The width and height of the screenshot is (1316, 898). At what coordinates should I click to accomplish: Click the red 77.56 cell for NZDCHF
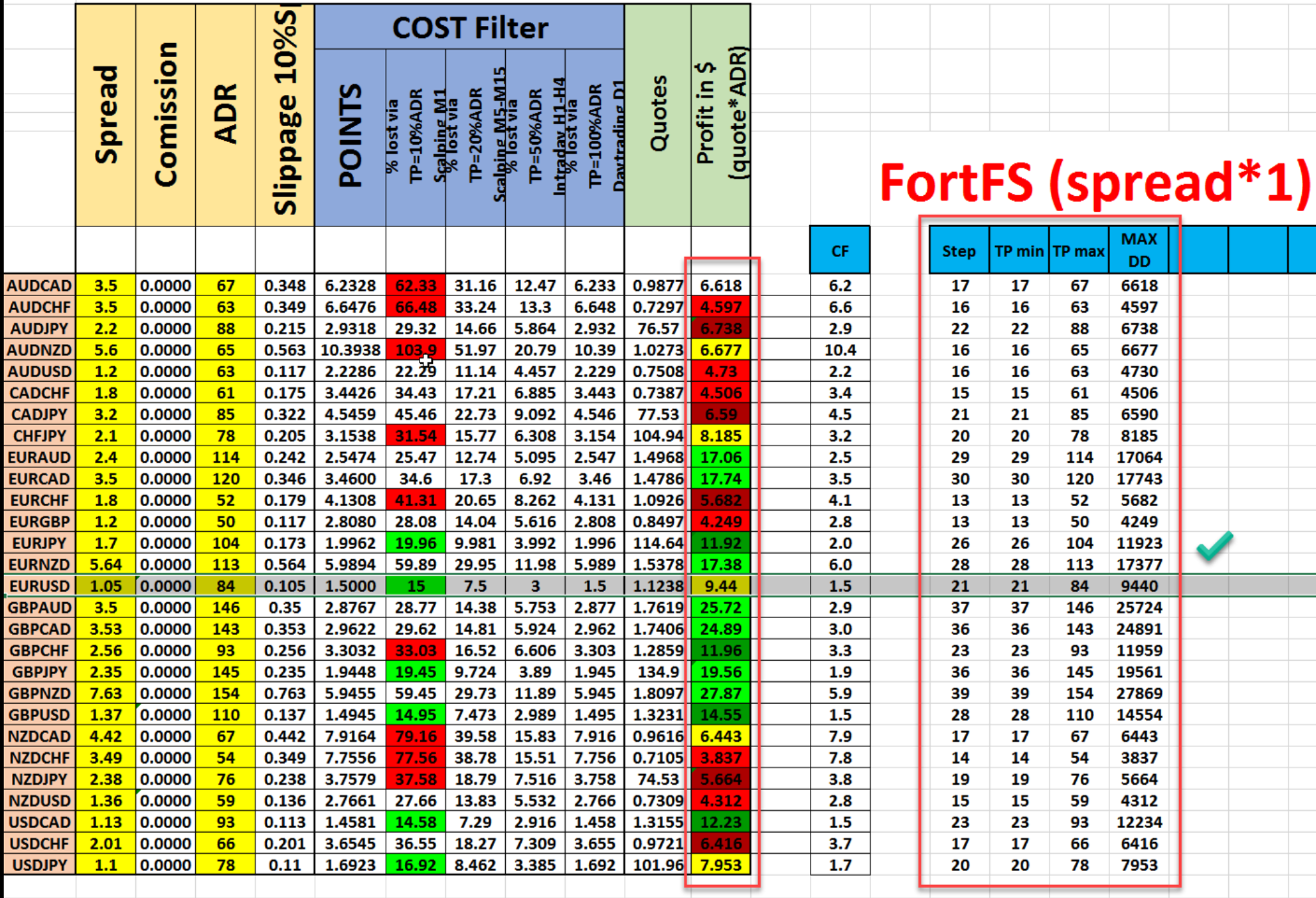point(415,758)
